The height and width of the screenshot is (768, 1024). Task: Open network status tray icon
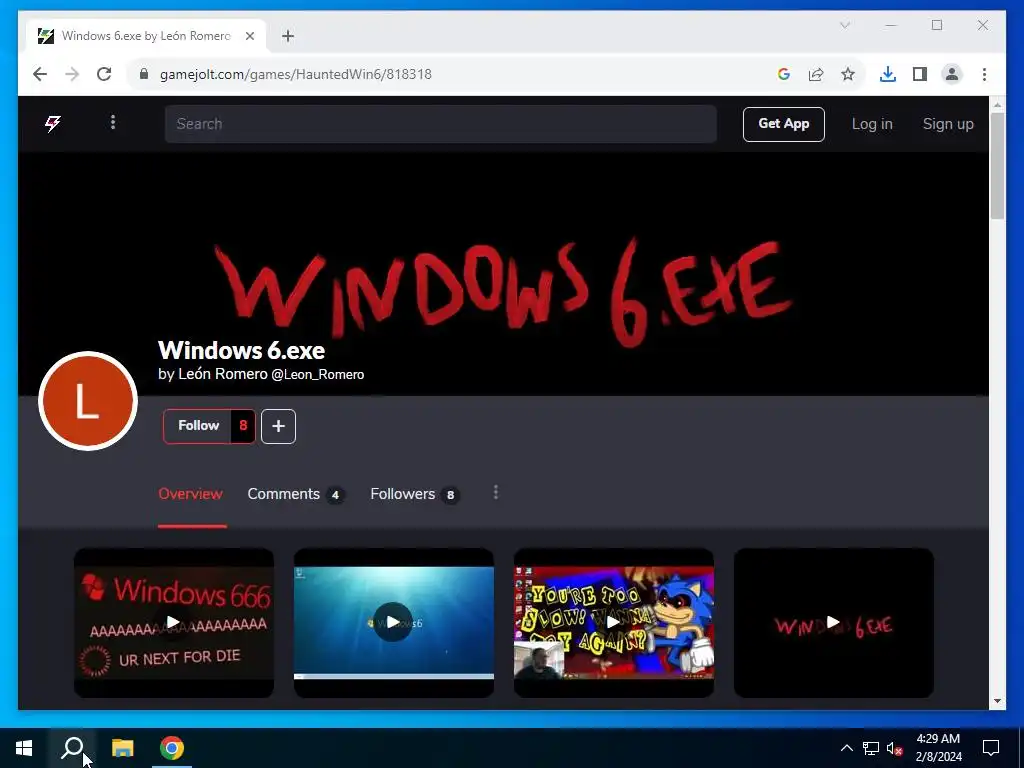871,748
